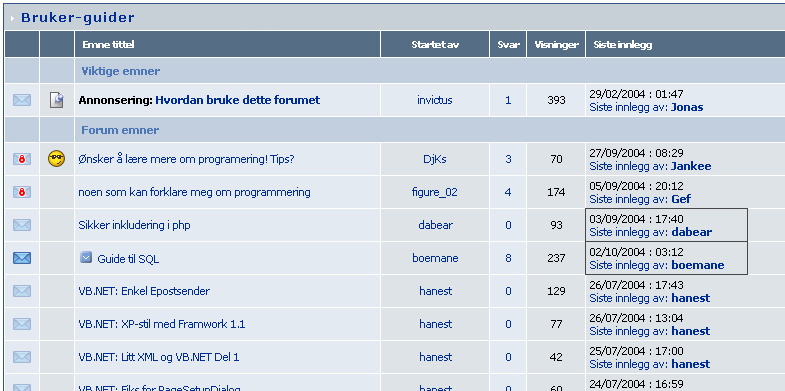Click view count 237
Viewport: 785px width, 391px height.
pyautogui.click(x=556, y=258)
